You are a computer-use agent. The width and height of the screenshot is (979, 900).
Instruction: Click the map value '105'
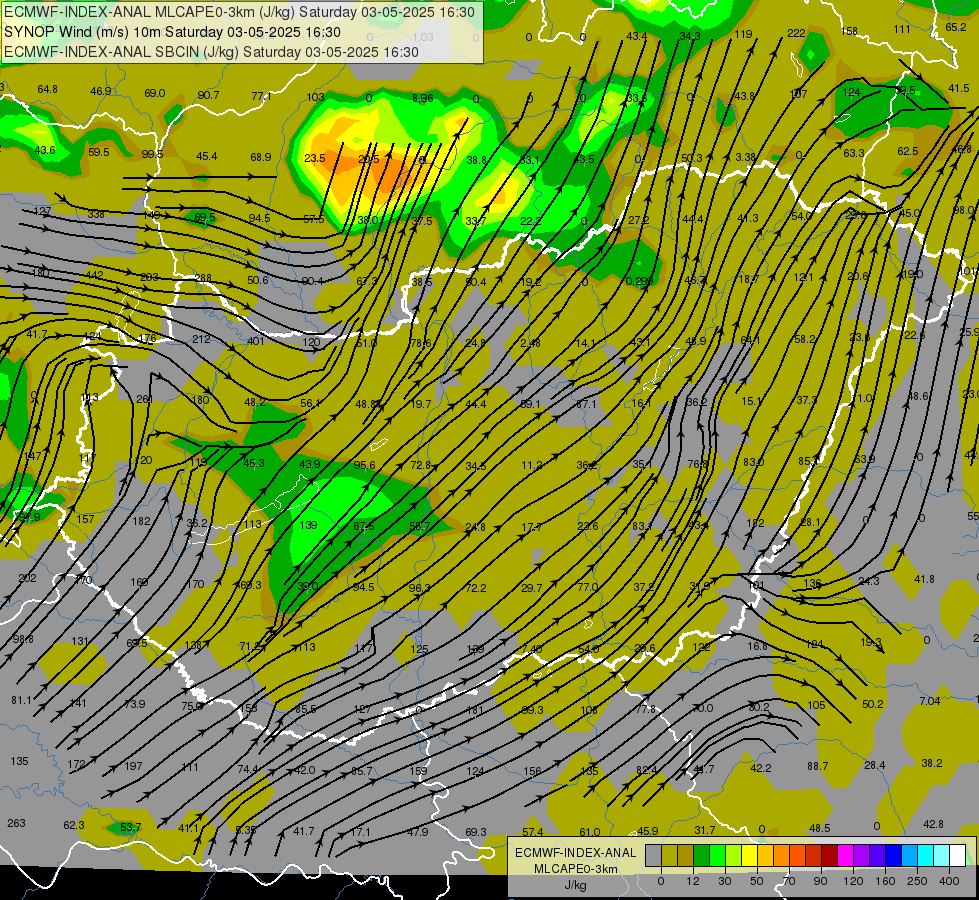[817, 705]
